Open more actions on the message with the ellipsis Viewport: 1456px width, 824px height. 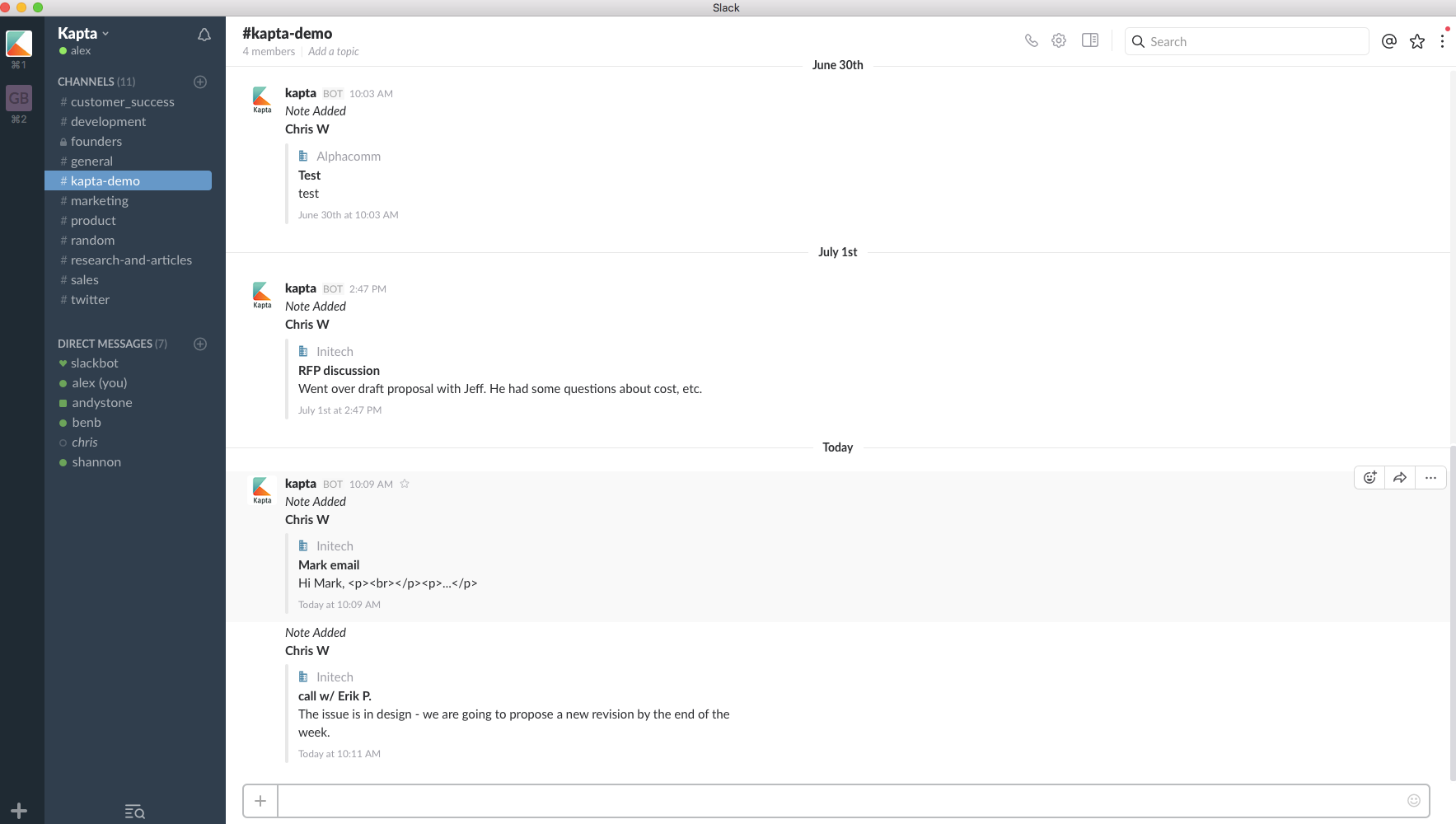(1430, 477)
